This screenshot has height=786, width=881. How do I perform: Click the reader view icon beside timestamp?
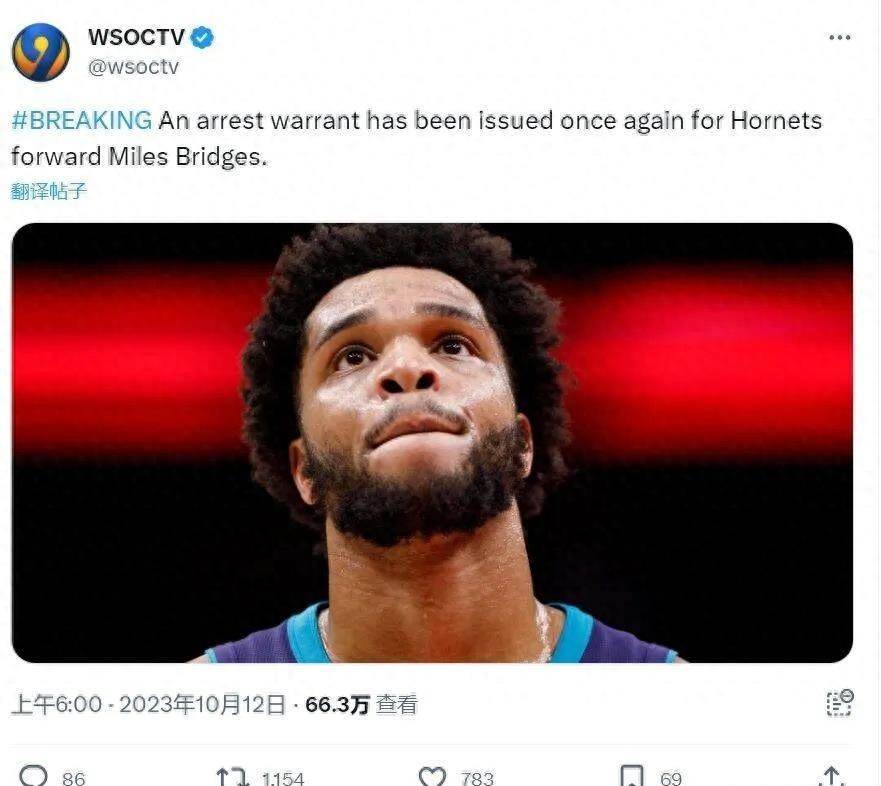point(839,703)
